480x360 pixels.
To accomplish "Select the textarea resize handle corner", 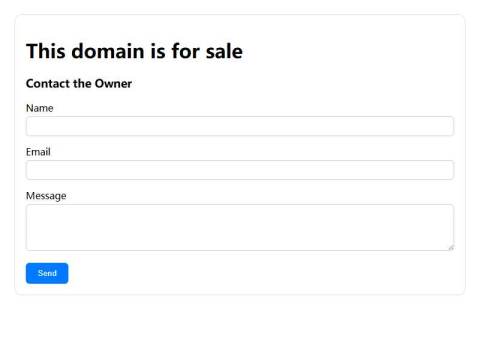I will [451, 247].
